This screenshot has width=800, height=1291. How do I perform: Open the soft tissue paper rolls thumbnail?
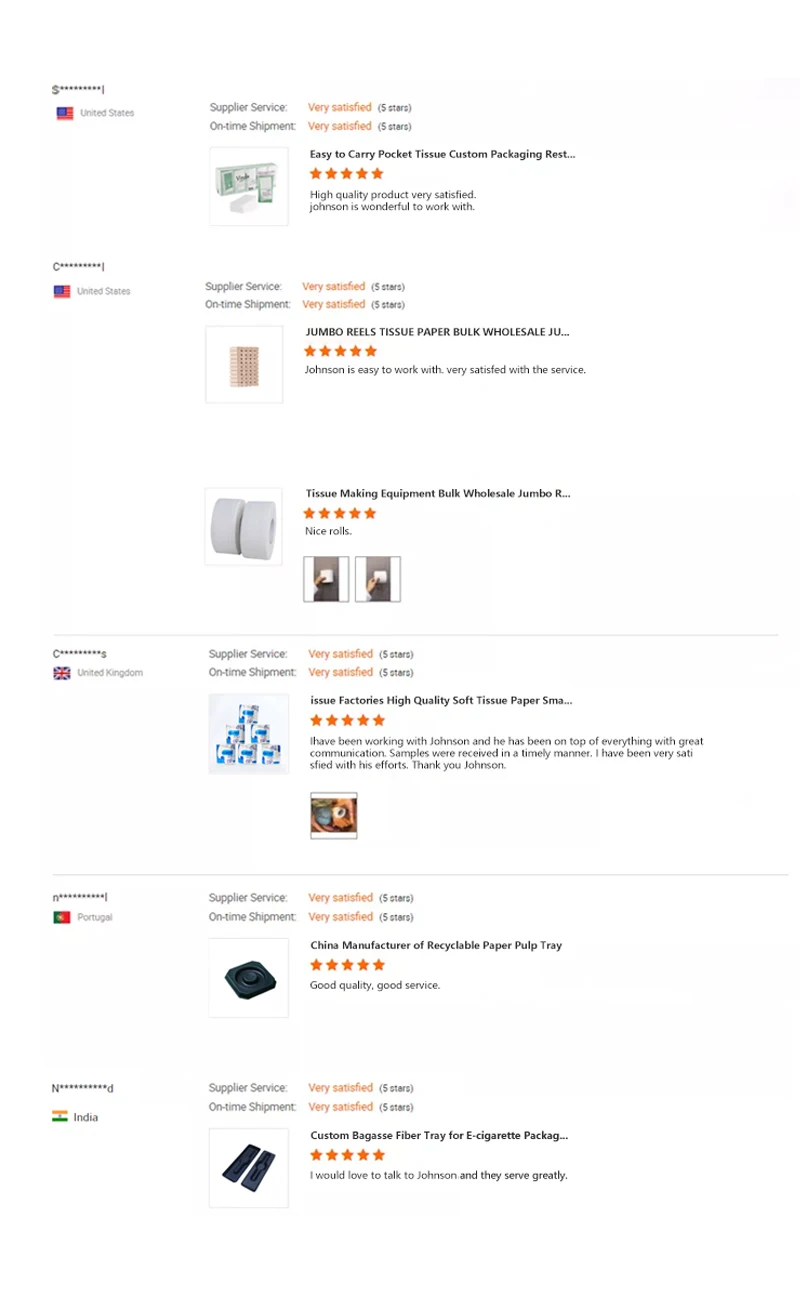(x=248, y=734)
